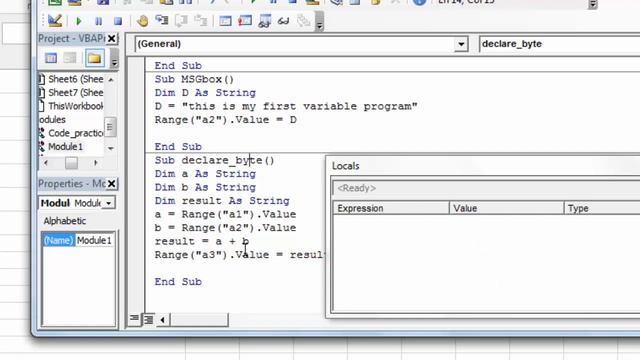Click the Step Into icon
Screen dimensions: 640x360
click(x=162, y=20)
